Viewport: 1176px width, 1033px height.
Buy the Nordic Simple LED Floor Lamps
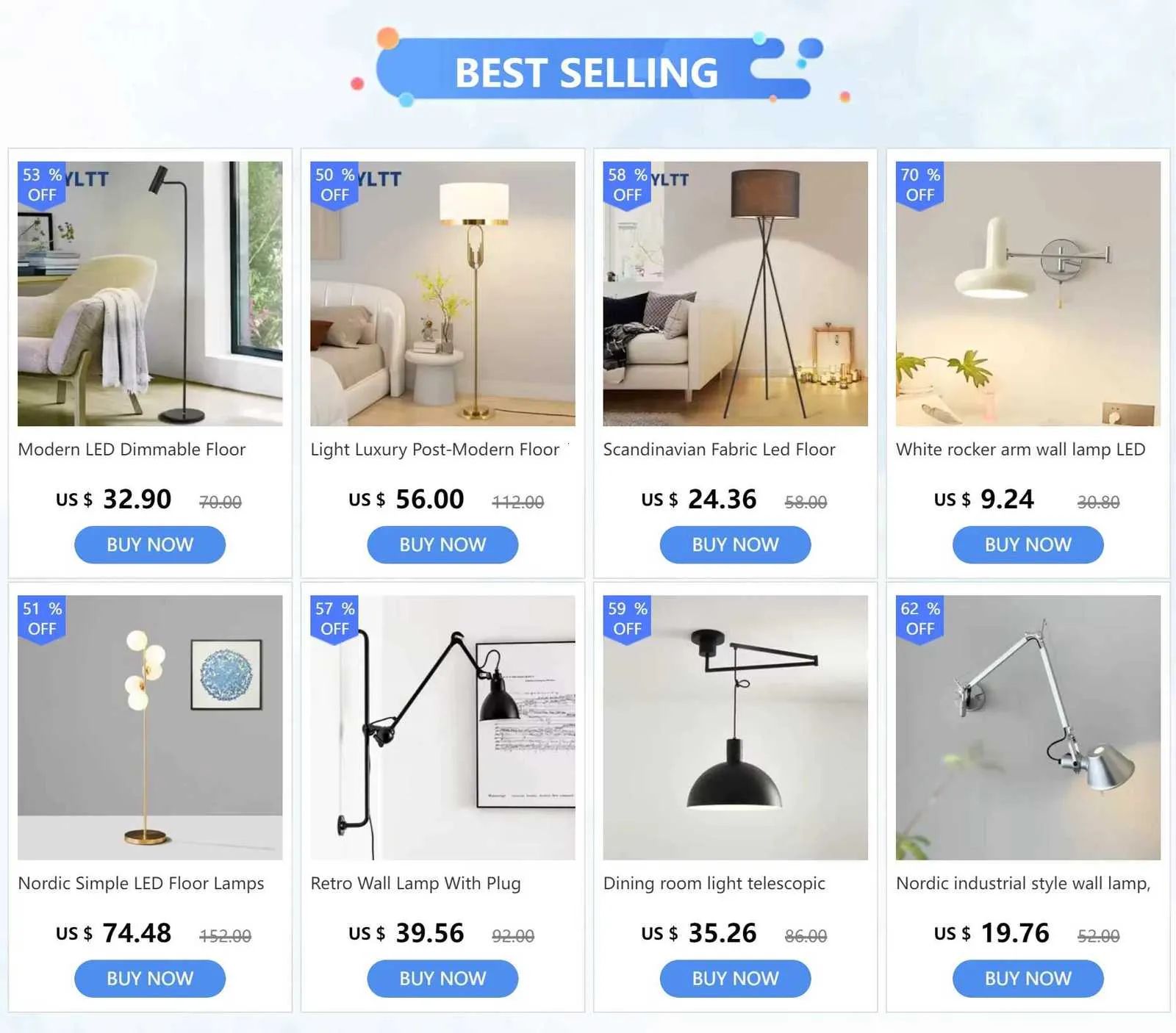pyautogui.click(x=150, y=979)
